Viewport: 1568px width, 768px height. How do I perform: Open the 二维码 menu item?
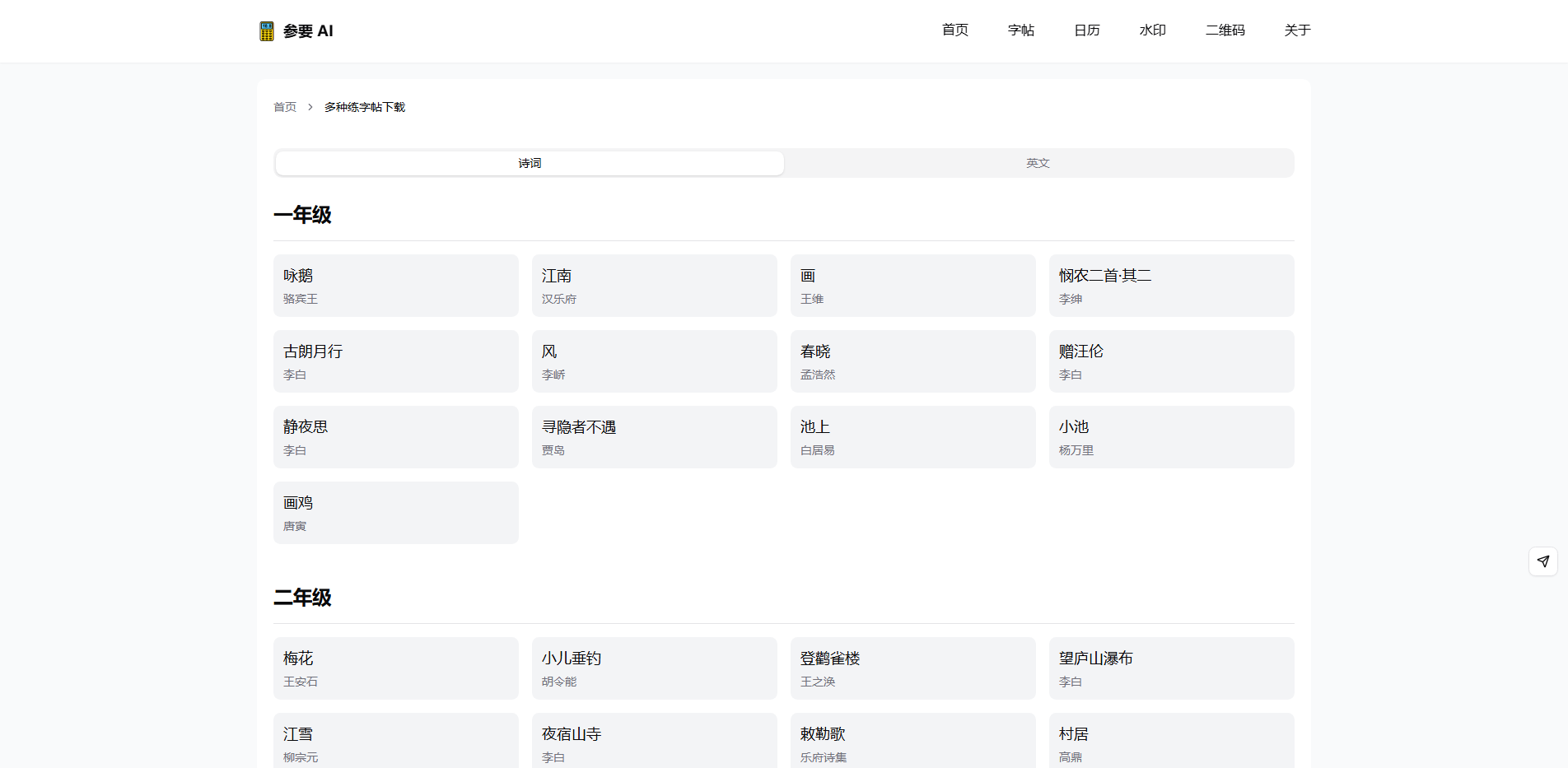point(1225,30)
